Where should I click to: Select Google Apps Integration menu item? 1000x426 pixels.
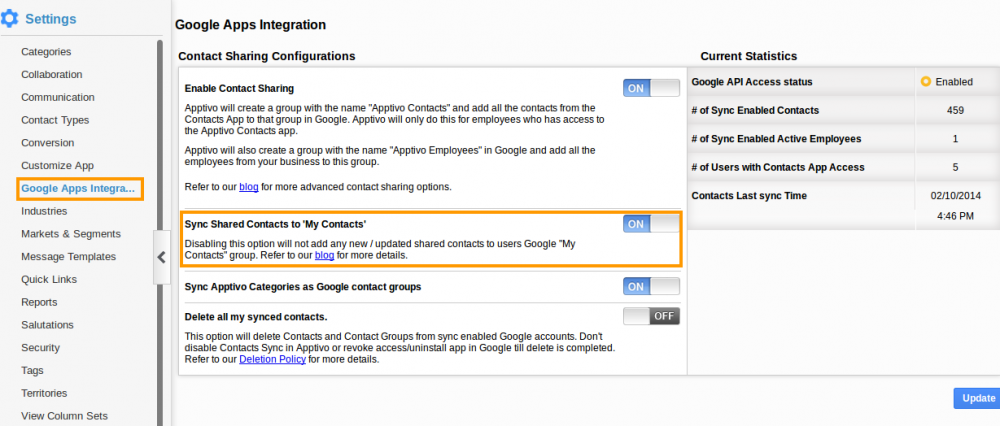point(80,189)
